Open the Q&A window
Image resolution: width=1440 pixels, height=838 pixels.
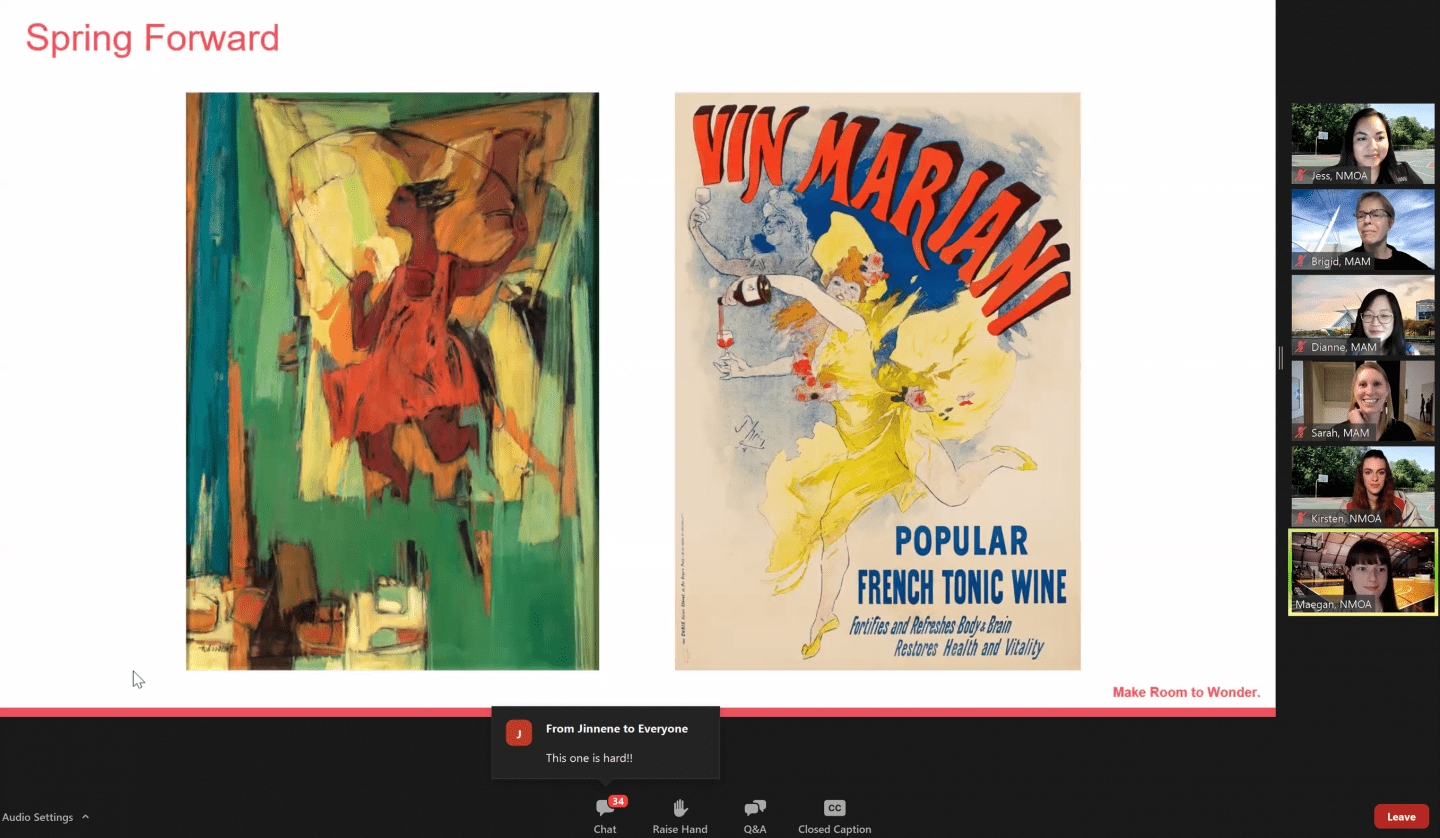pyautogui.click(x=755, y=815)
